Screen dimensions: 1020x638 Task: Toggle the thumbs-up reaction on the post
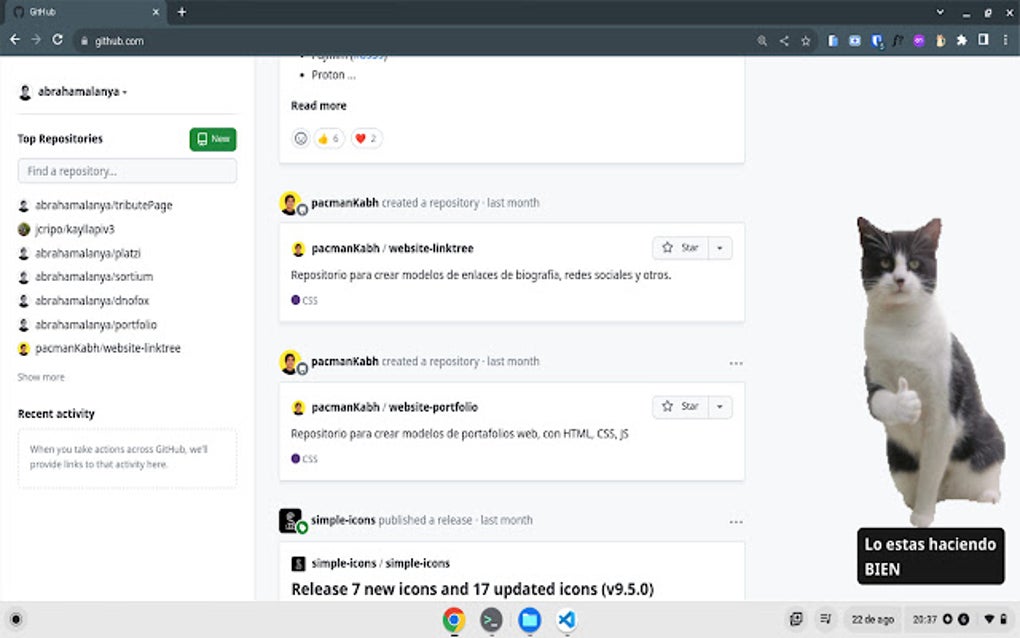327,138
